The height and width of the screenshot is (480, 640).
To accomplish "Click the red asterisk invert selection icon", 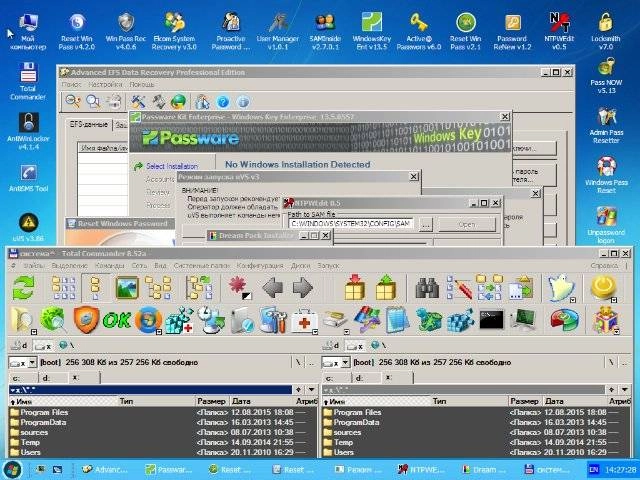I will pyautogui.click(x=240, y=287).
